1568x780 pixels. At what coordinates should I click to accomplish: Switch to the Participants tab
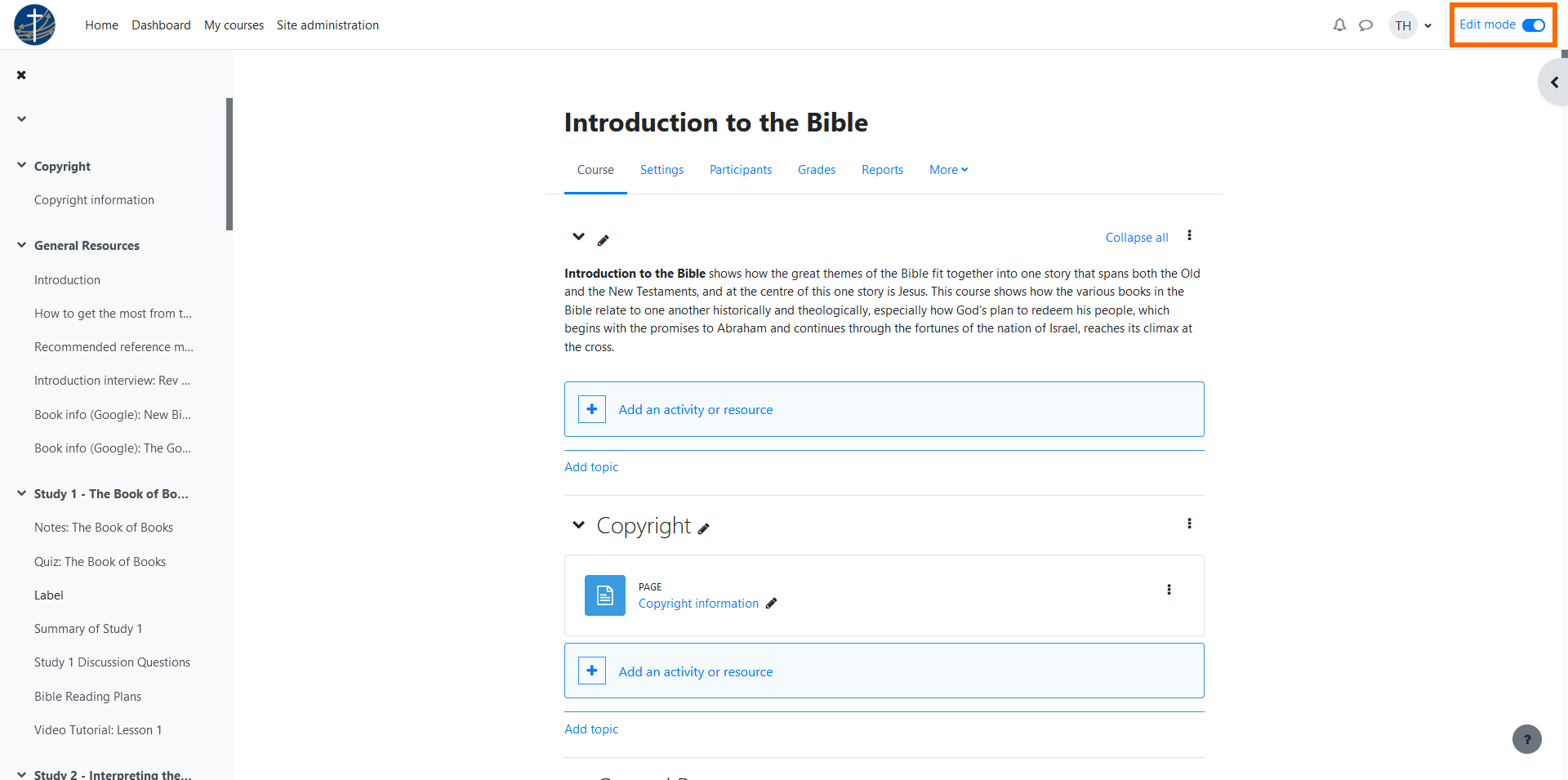tap(741, 170)
